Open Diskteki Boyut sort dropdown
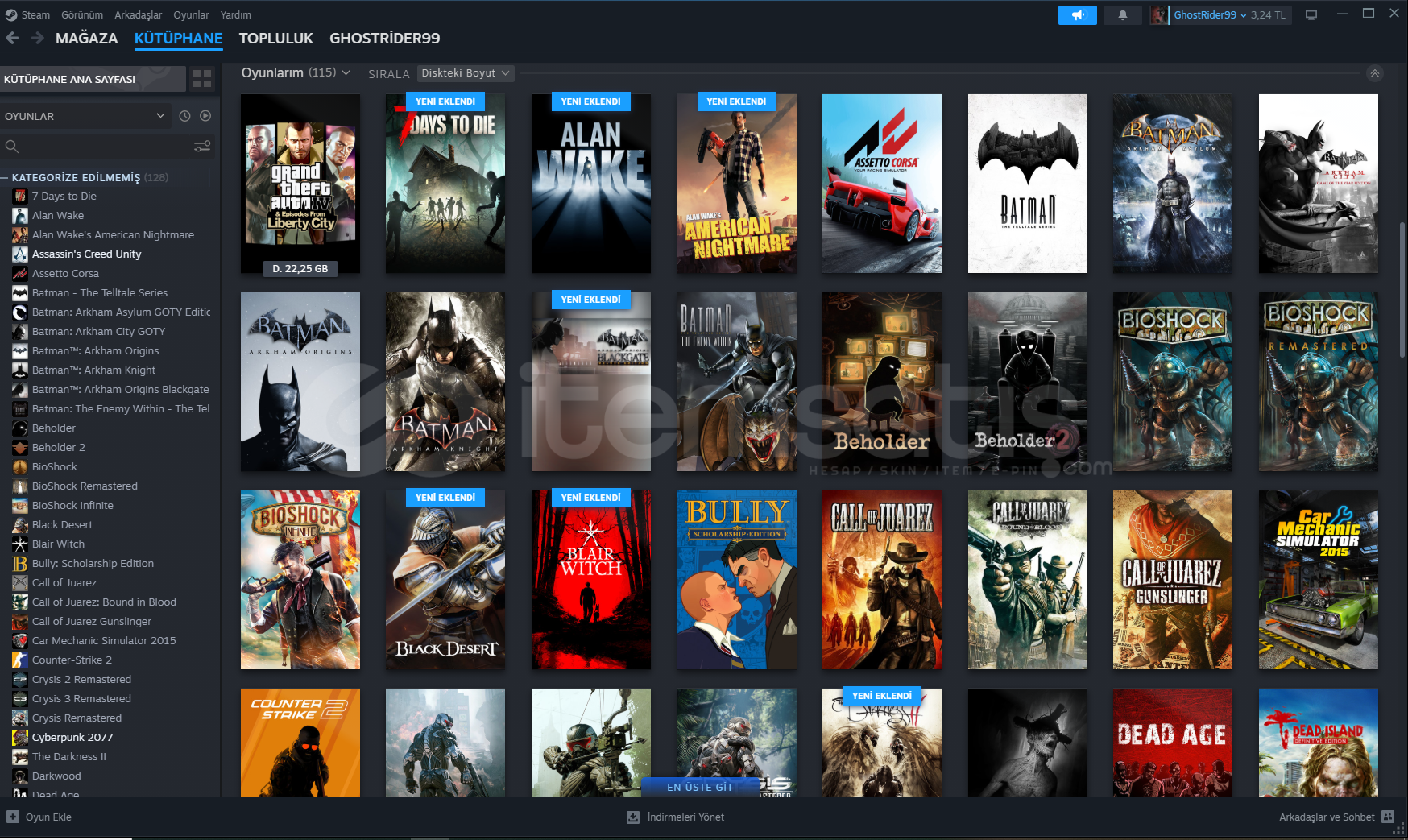 [466, 73]
